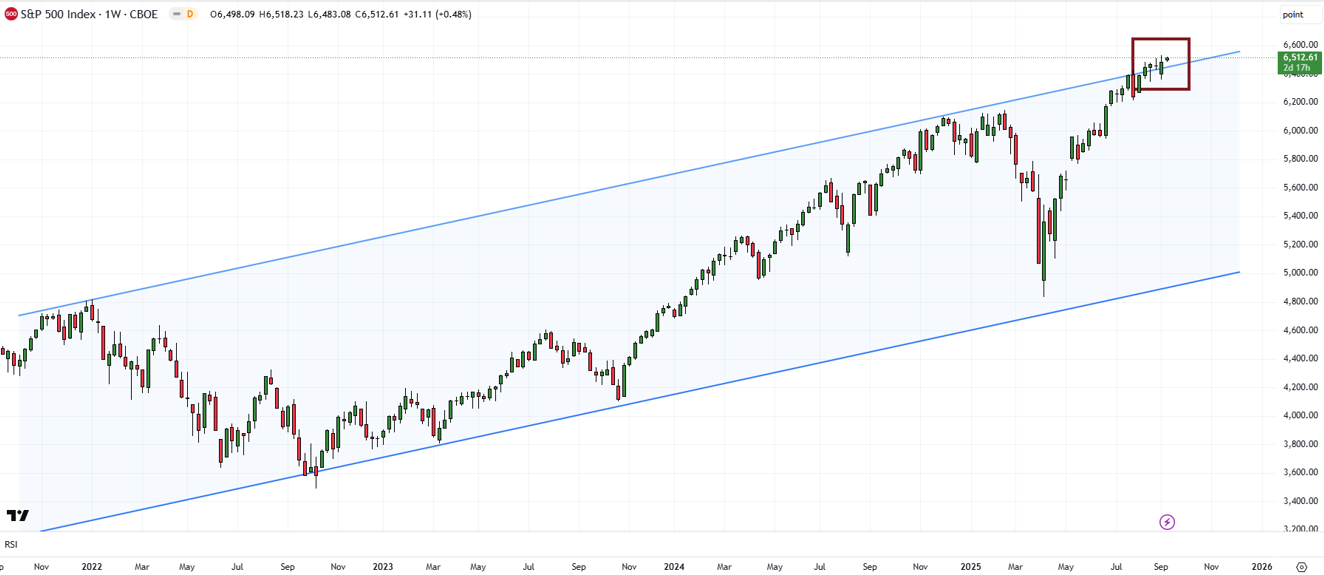Screen dimensions: 1324x575
Task: Click the 4,000.00 price axis label
Action: [1299, 415]
